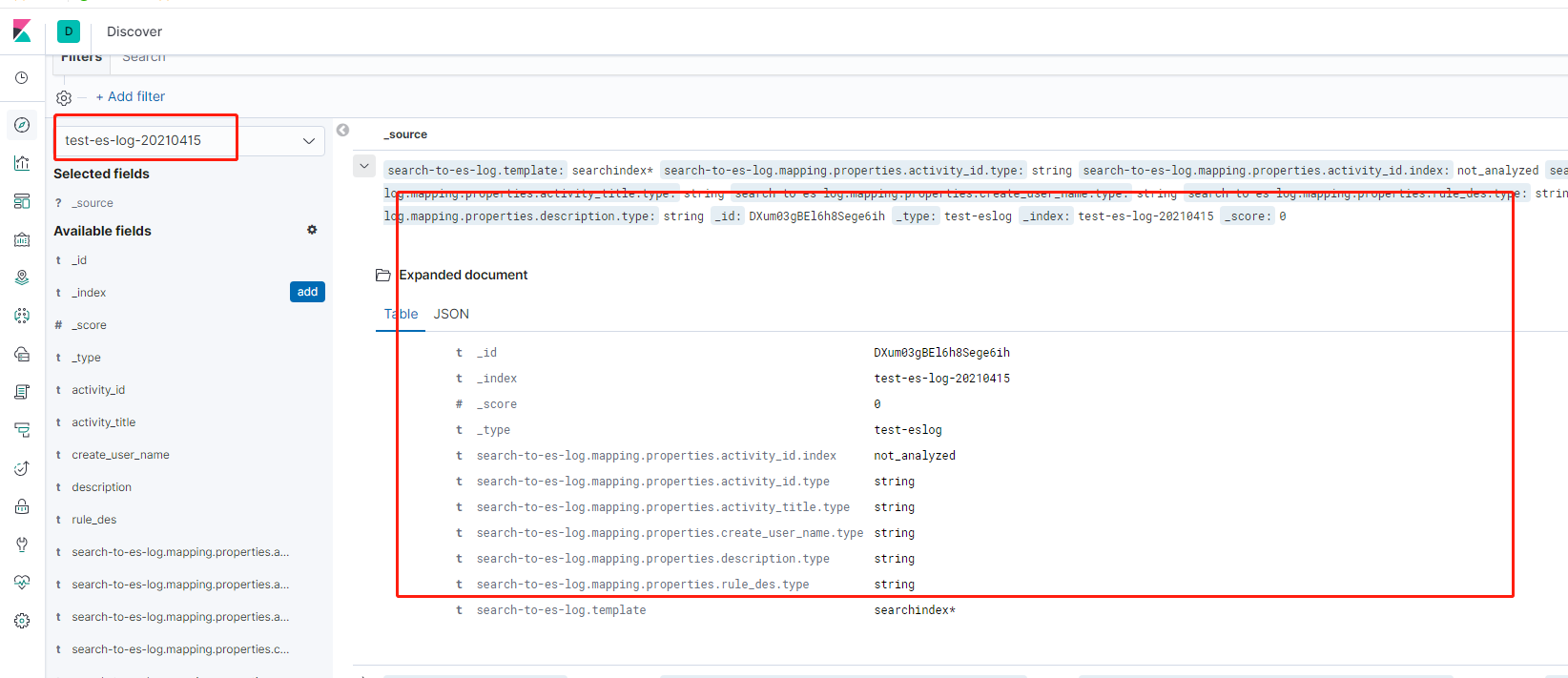Screen dimensions: 1568x678
Task: Click value not_analyzed in table
Action: [x=915, y=456]
